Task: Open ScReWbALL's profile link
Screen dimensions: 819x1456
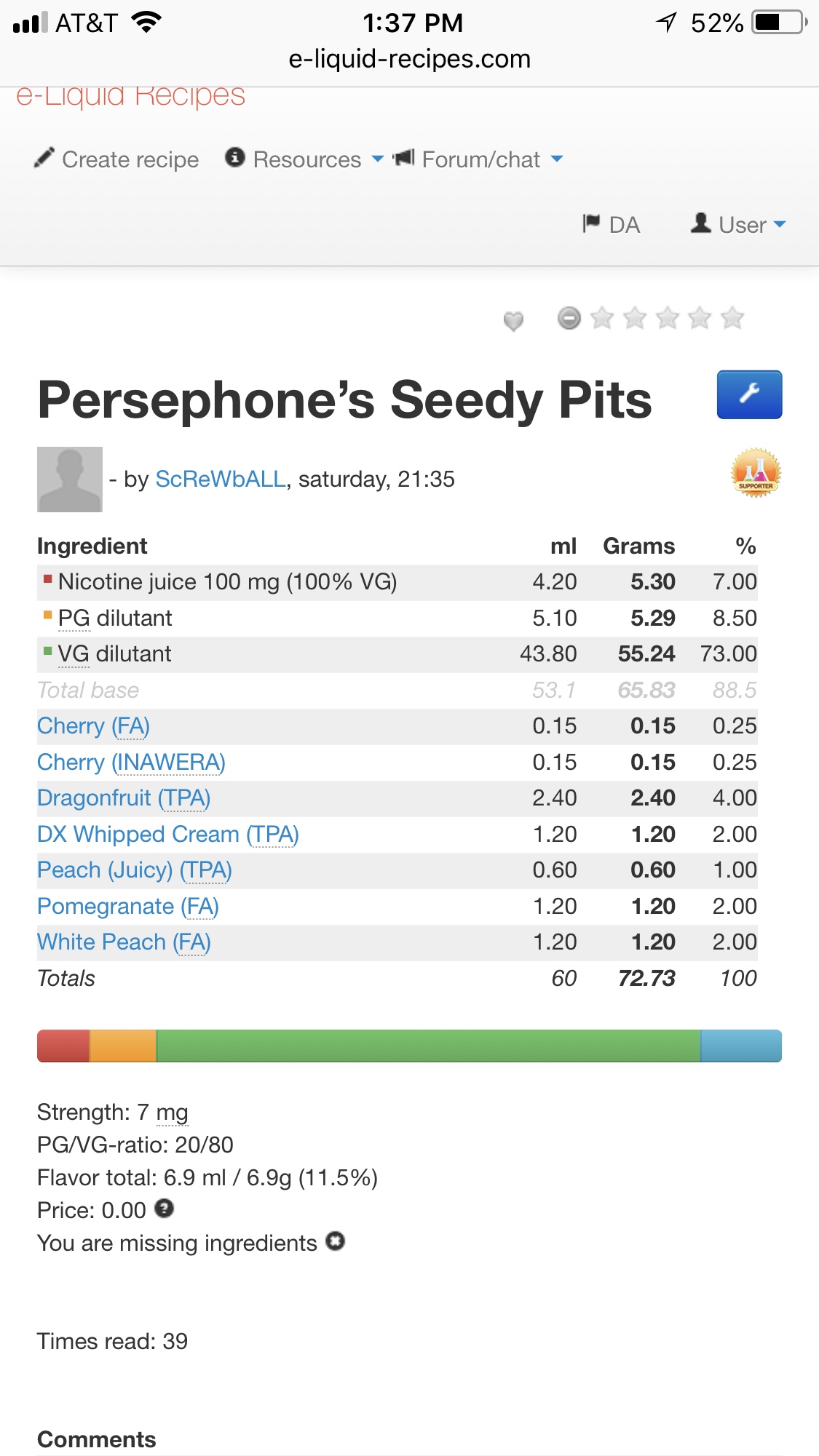Action: point(219,480)
